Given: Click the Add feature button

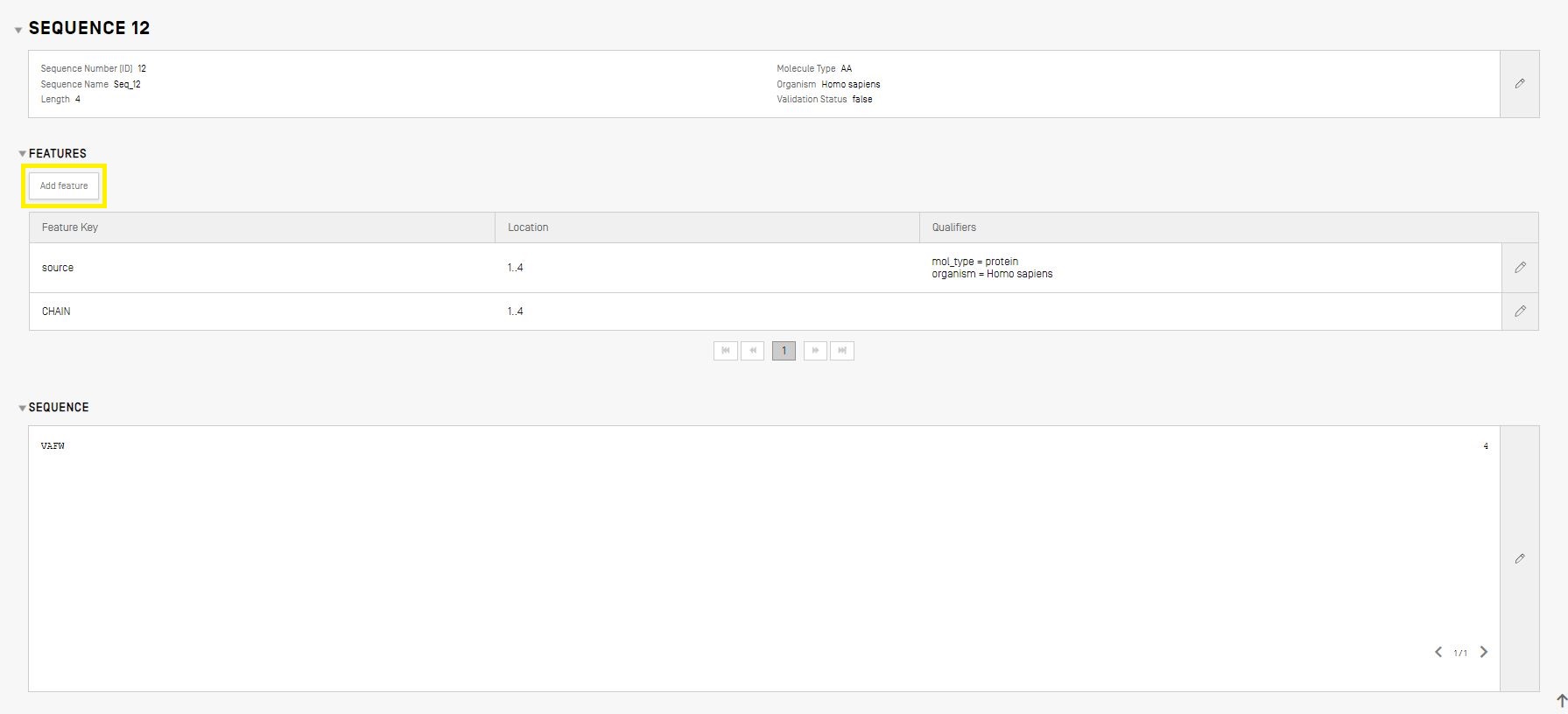Looking at the screenshot, I should pyautogui.click(x=64, y=185).
